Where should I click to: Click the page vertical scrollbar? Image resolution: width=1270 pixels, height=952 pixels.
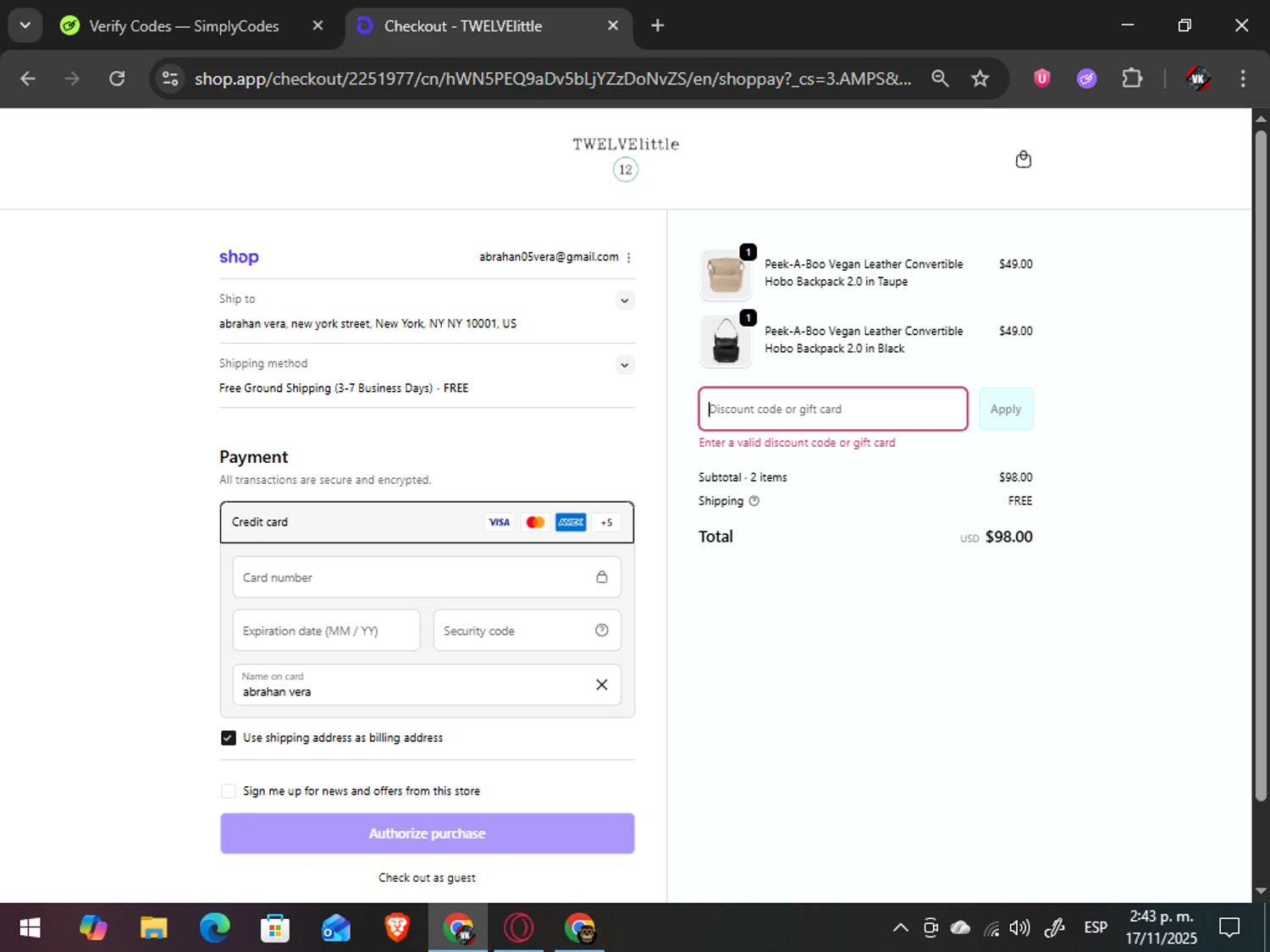1261,465
